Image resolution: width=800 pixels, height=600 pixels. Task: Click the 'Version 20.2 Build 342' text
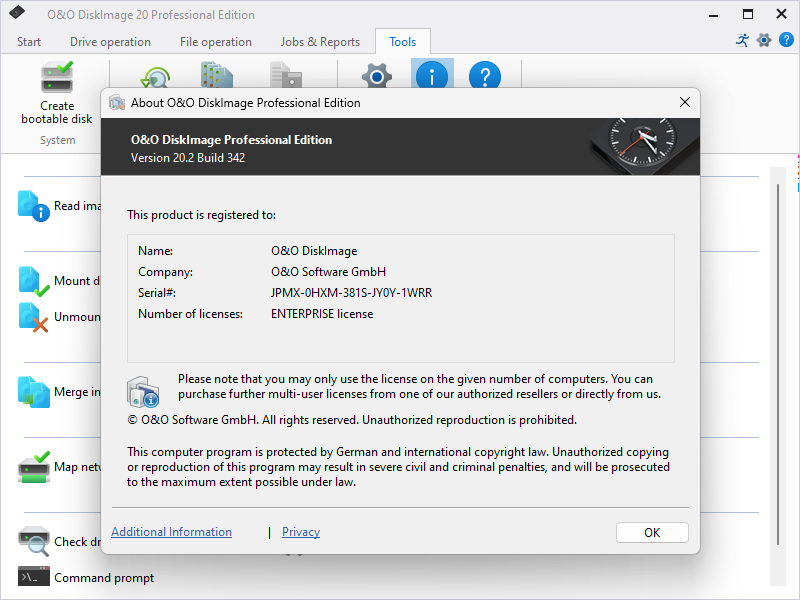point(188,158)
